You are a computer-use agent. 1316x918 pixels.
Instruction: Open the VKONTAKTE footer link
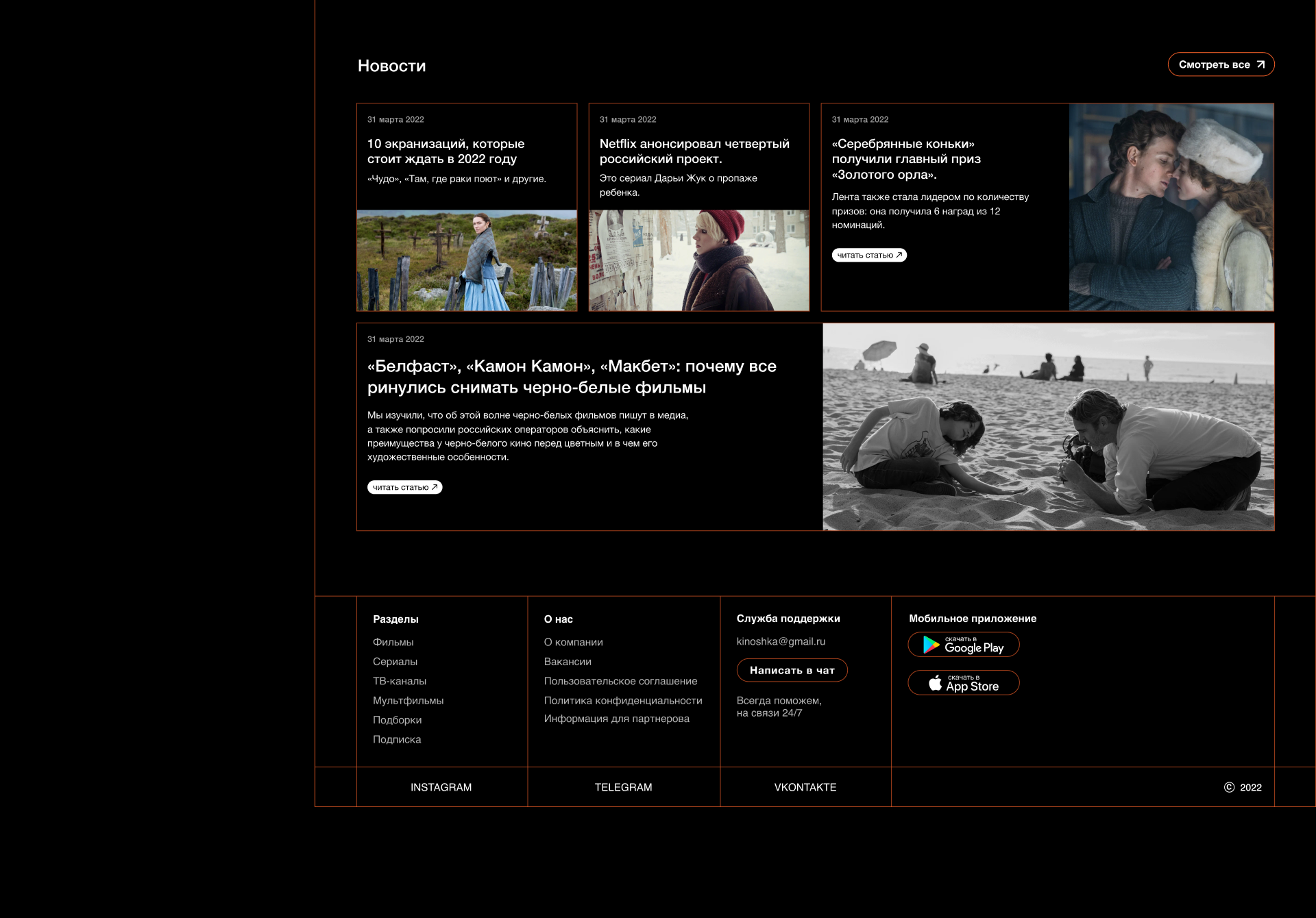click(x=805, y=787)
